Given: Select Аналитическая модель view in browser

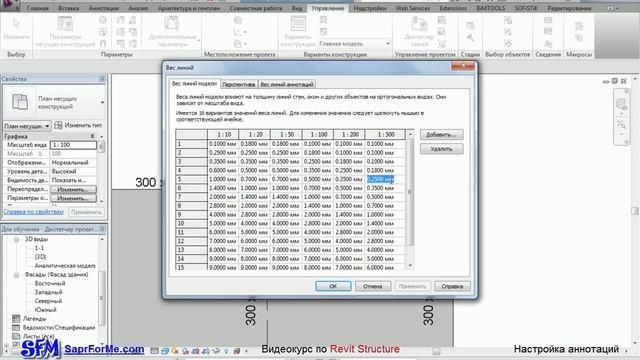Looking at the screenshot, I should pos(65,266).
